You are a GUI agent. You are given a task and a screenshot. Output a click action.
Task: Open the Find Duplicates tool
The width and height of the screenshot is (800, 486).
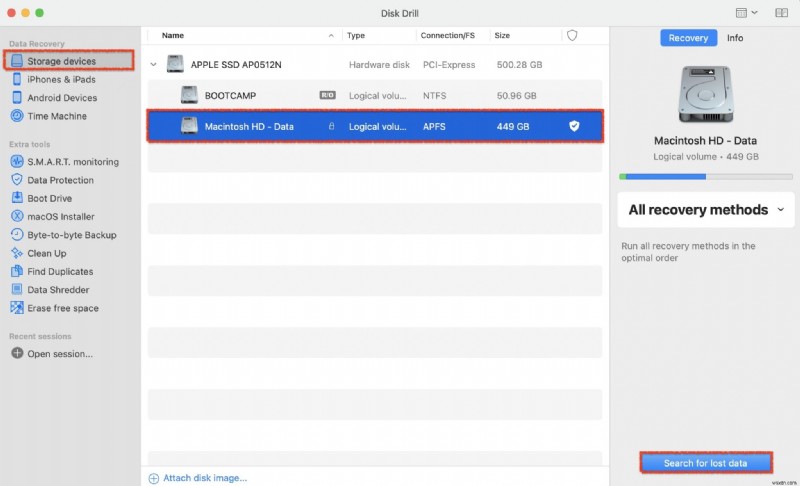(60, 271)
